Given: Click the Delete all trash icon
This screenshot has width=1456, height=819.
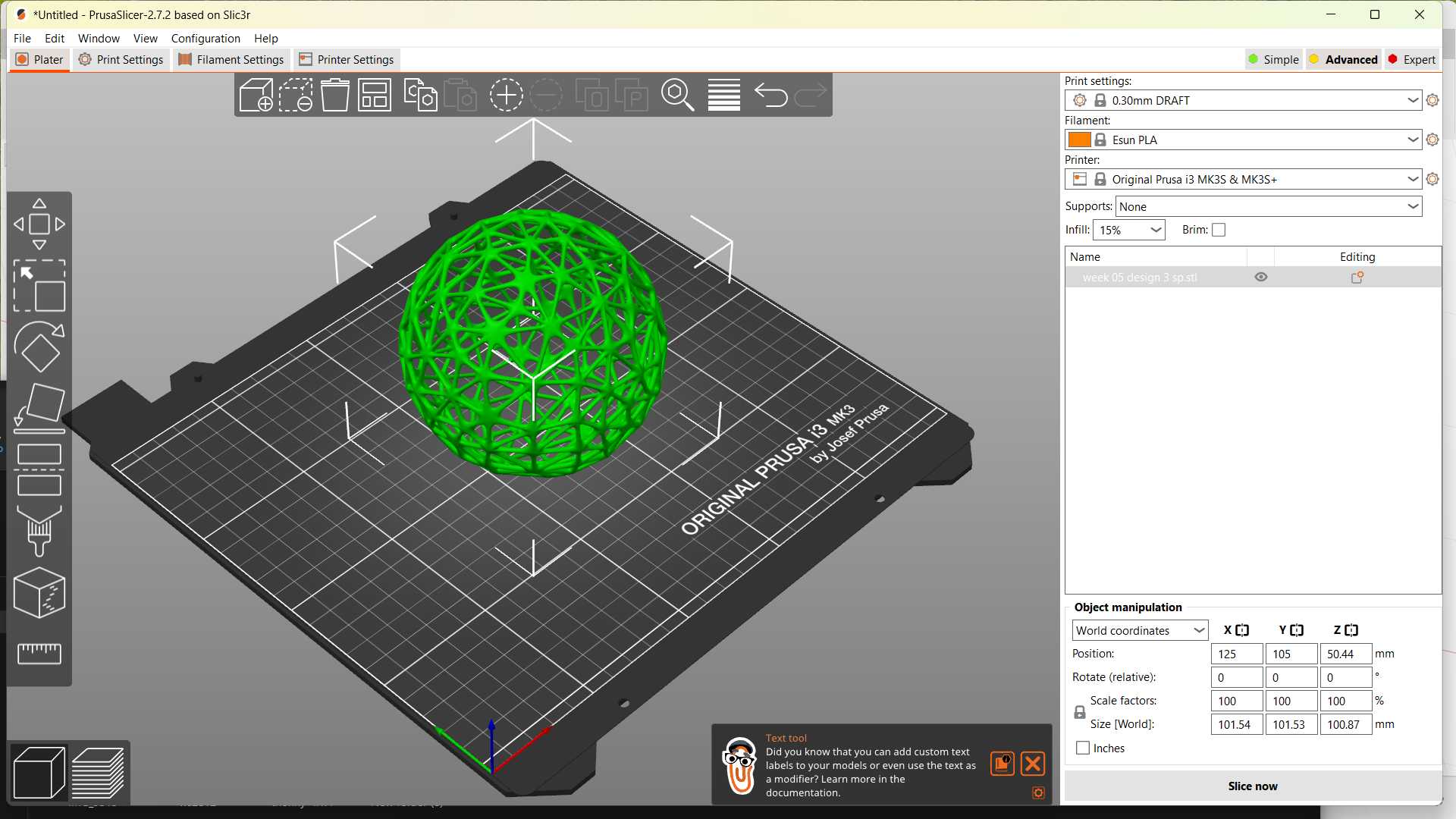Looking at the screenshot, I should point(334,96).
